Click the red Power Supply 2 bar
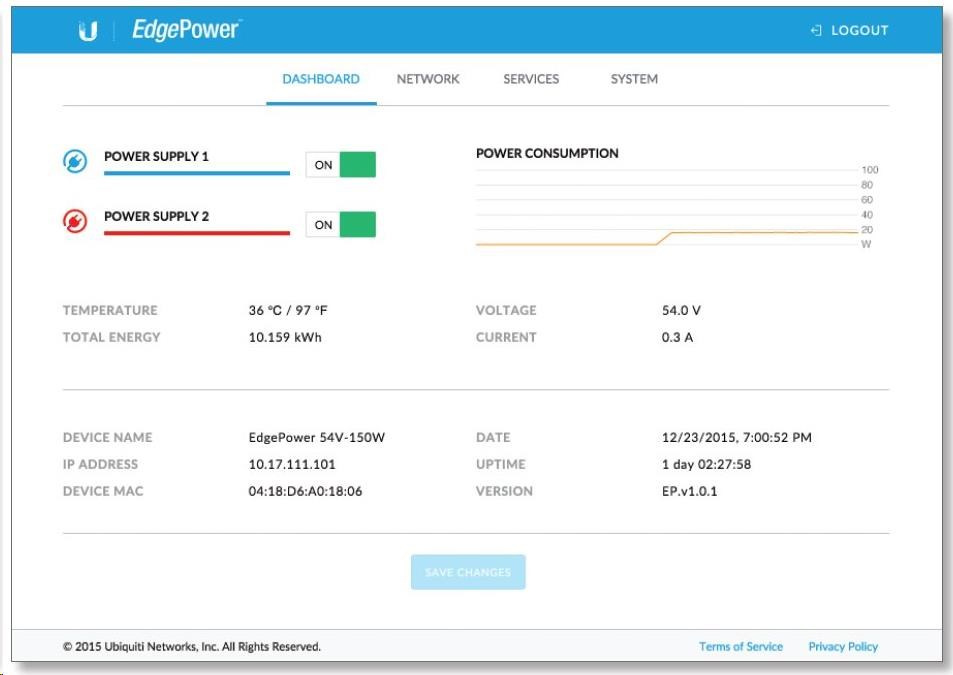The height and width of the screenshot is (675, 953). (x=196, y=233)
